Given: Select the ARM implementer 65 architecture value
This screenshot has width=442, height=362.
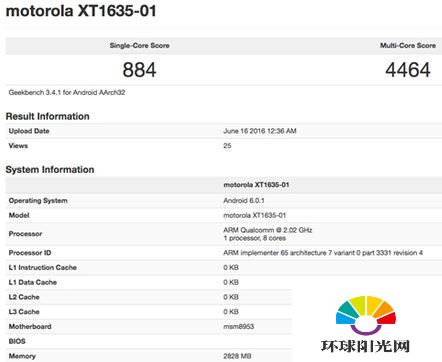Looking at the screenshot, I should [x=323, y=253].
